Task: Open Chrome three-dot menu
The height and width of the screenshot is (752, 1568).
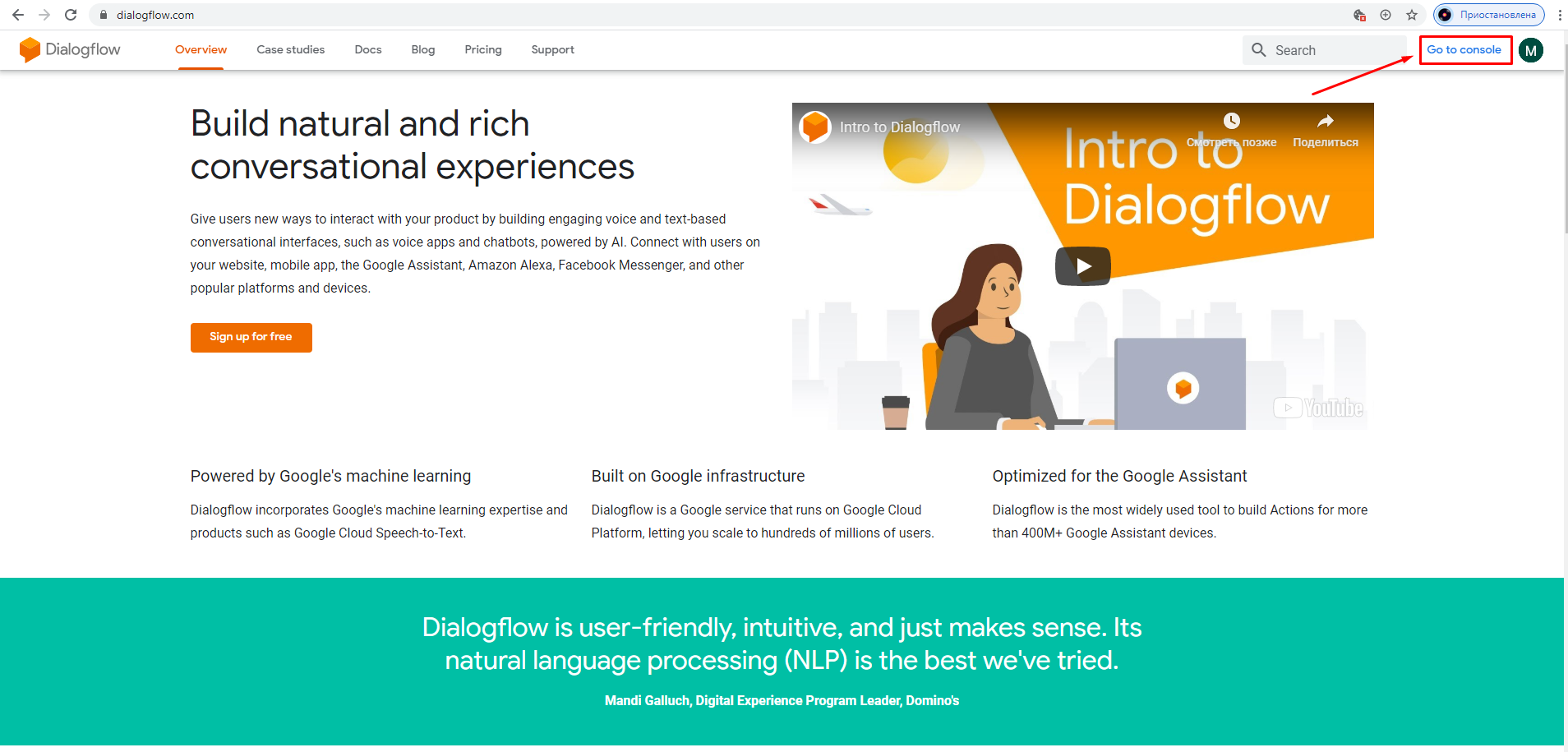Action: point(1559,15)
